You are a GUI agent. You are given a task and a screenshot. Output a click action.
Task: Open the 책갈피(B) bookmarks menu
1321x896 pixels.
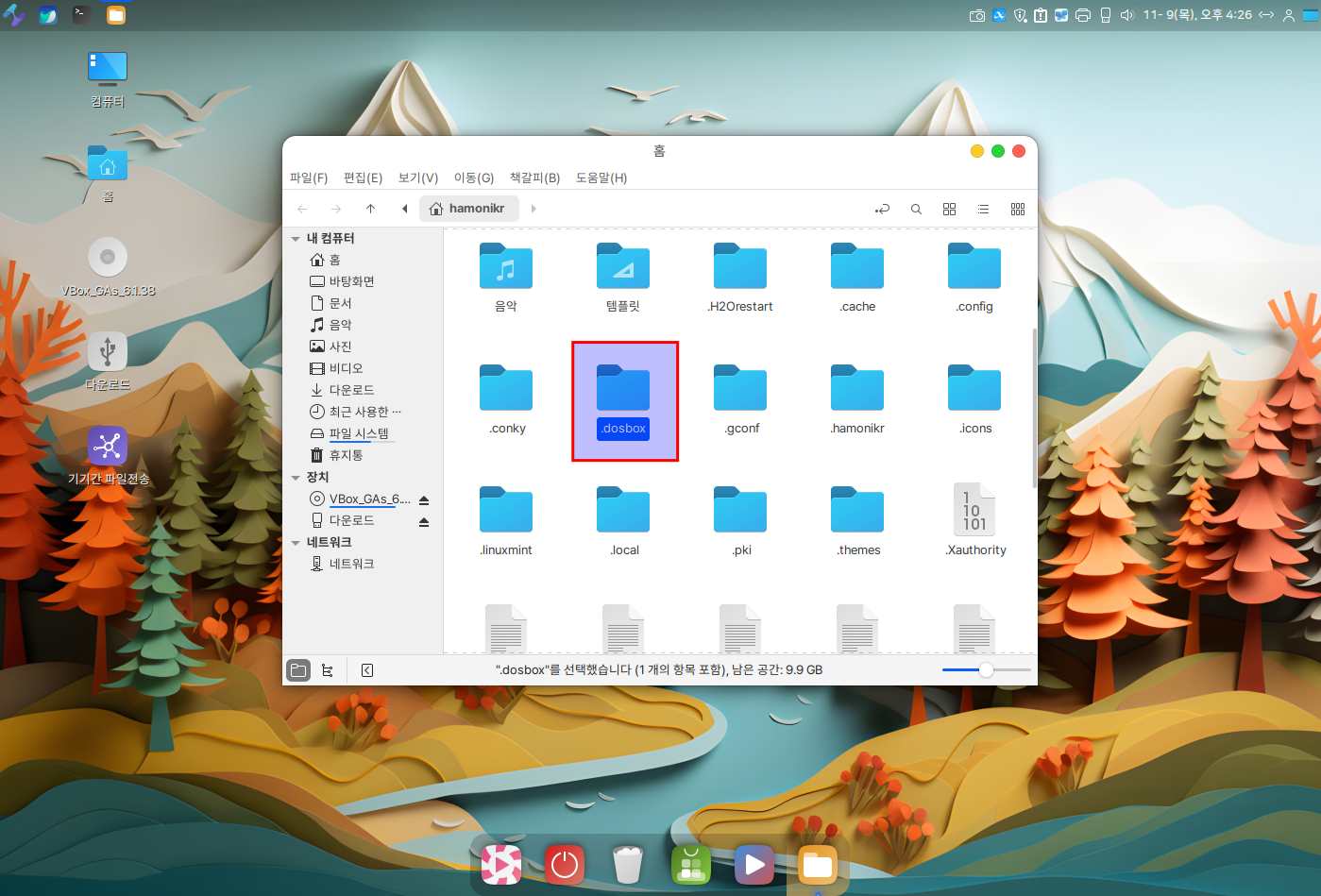click(x=534, y=178)
